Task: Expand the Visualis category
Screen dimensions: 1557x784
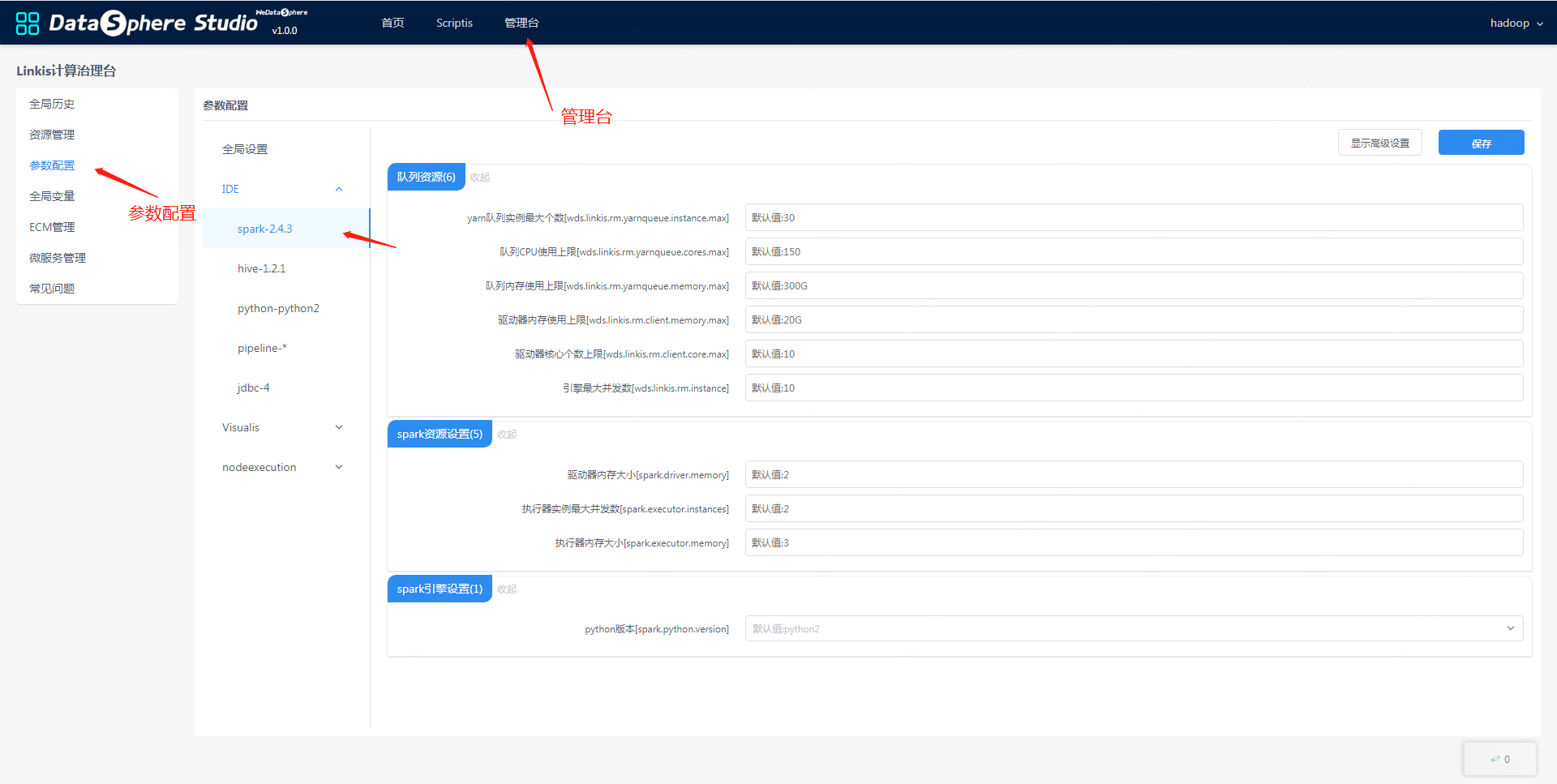Action: (x=339, y=427)
